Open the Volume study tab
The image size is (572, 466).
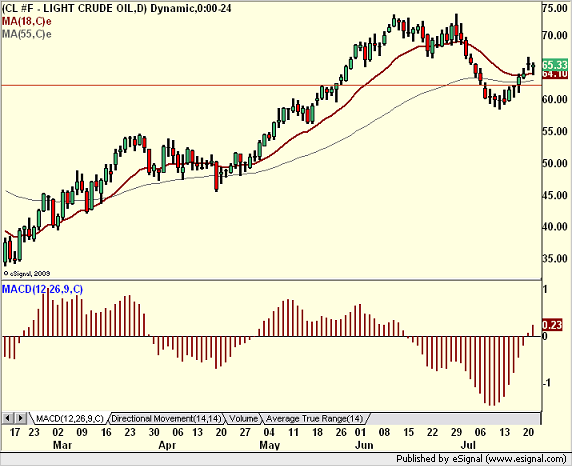coord(243,419)
